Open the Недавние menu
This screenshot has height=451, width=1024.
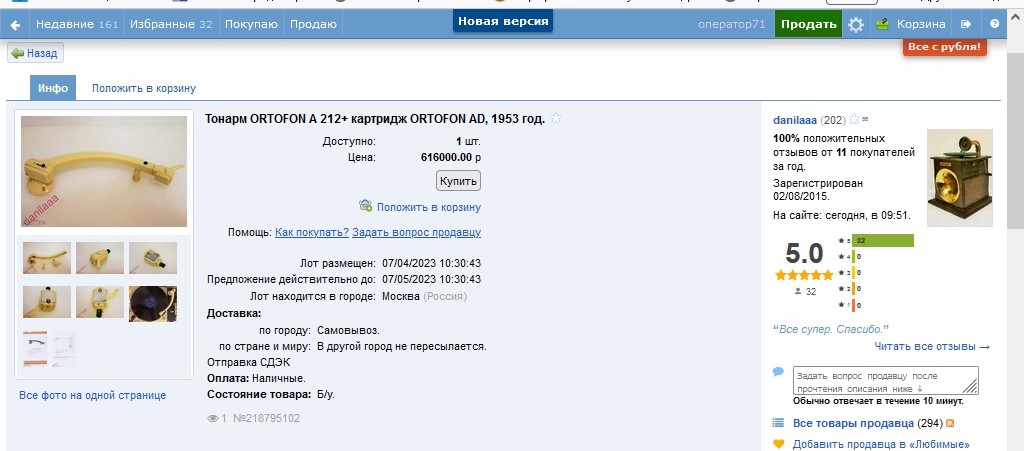[x=75, y=24]
